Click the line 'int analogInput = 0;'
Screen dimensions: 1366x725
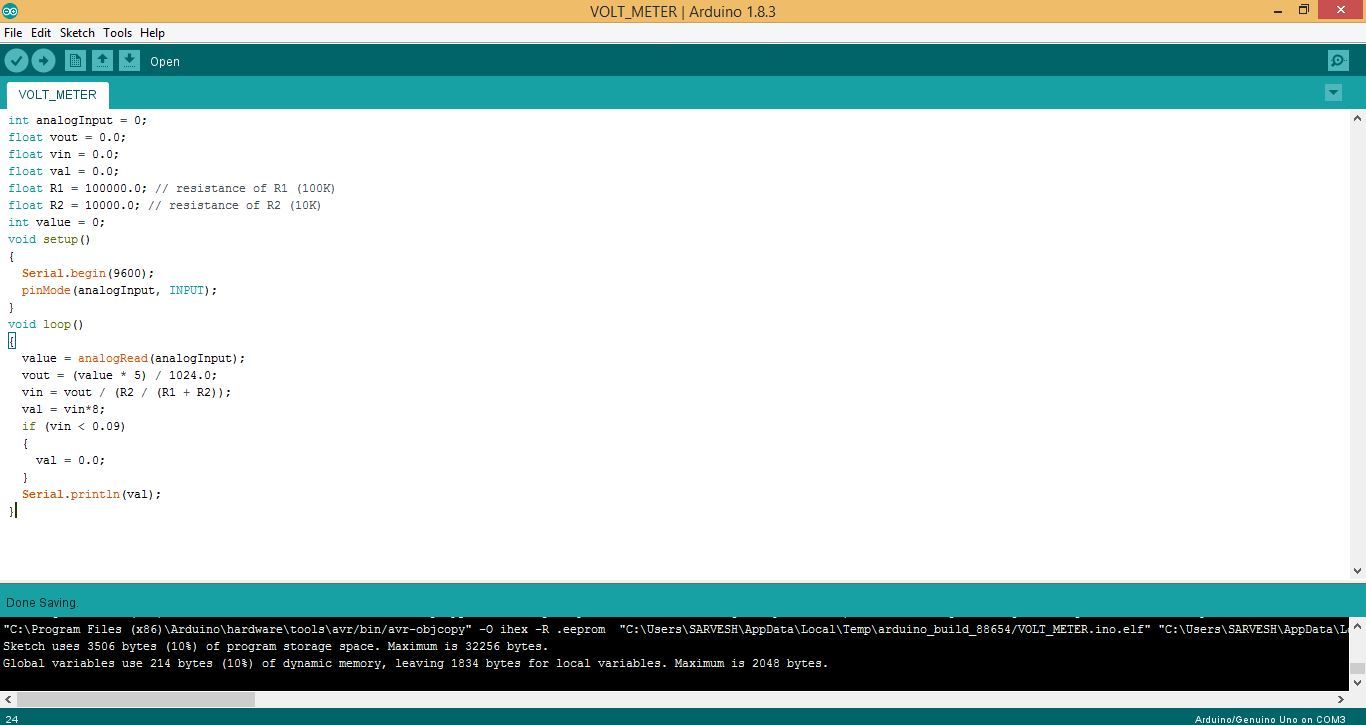click(x=78, y=120)
